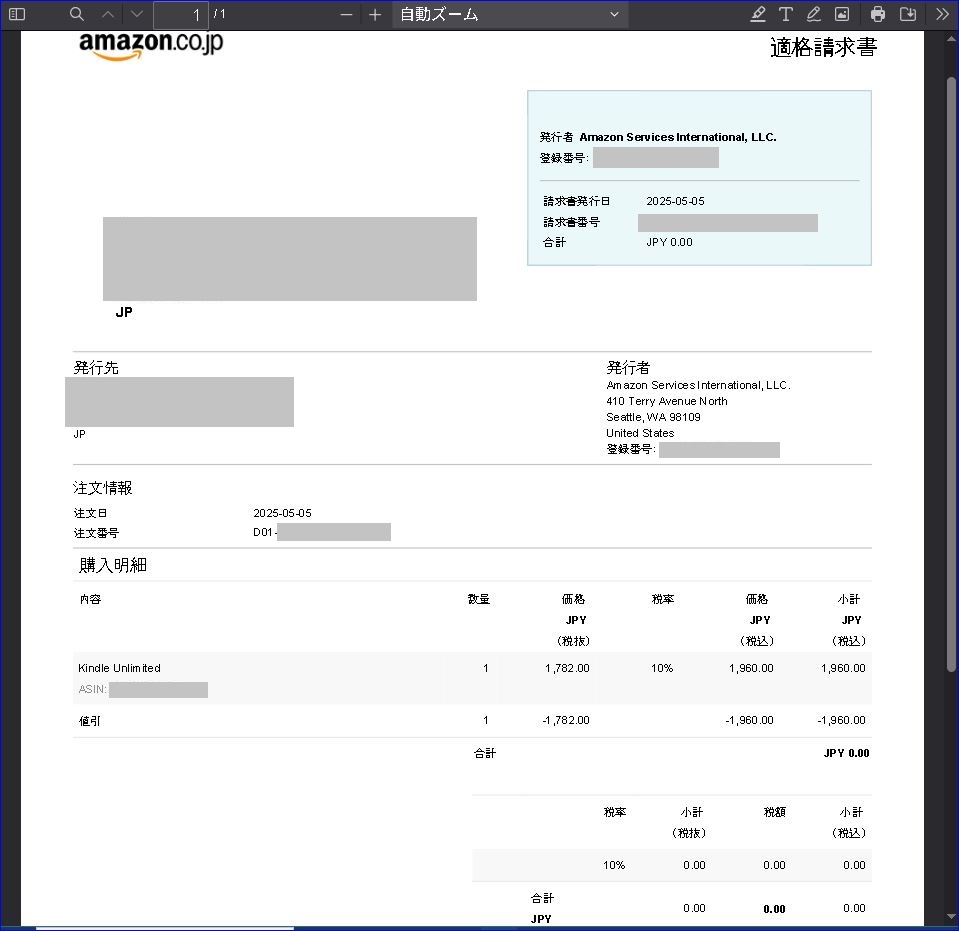Image resolution: width=959 pixels, height=931 pixels.
Task: Click the 値引 discount row label
Action: 89,721
